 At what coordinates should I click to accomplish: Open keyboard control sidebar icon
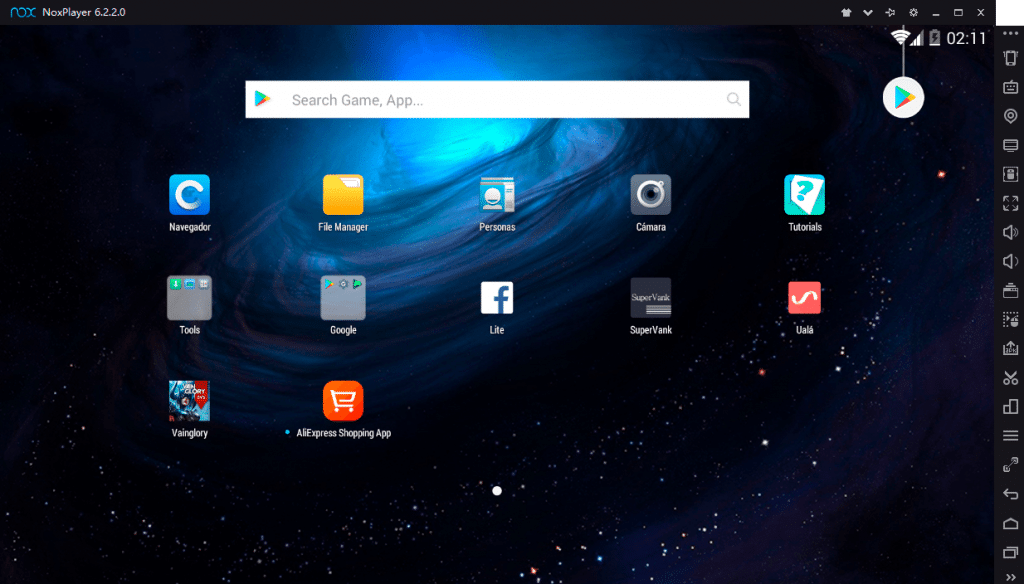click(1010, 87)
